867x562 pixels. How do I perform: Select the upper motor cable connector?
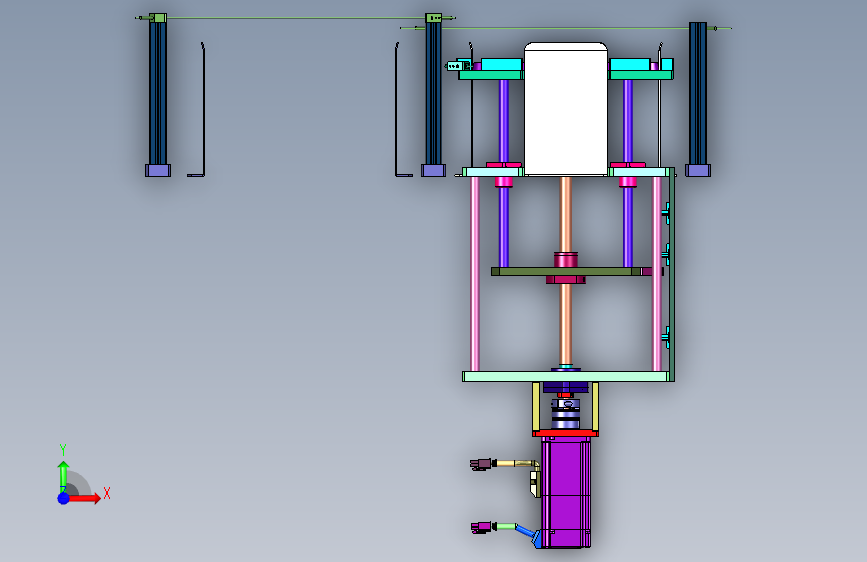pos(481,464)
